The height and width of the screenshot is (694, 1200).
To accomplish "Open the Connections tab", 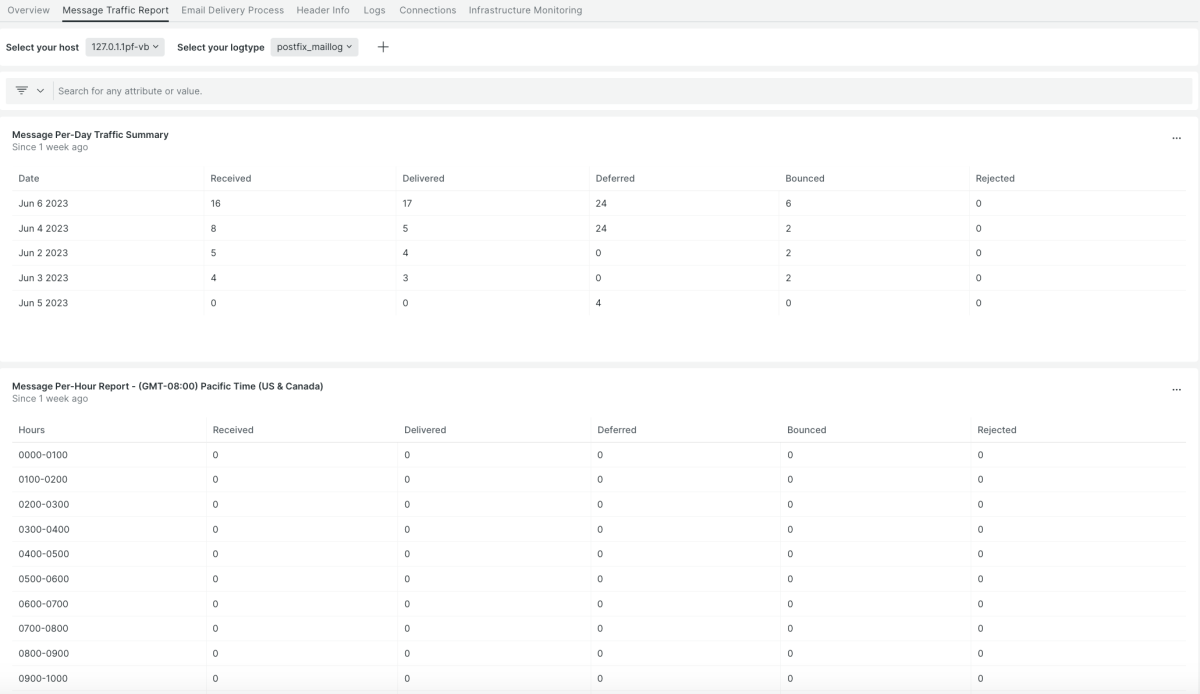I will (x=427, y=10).
